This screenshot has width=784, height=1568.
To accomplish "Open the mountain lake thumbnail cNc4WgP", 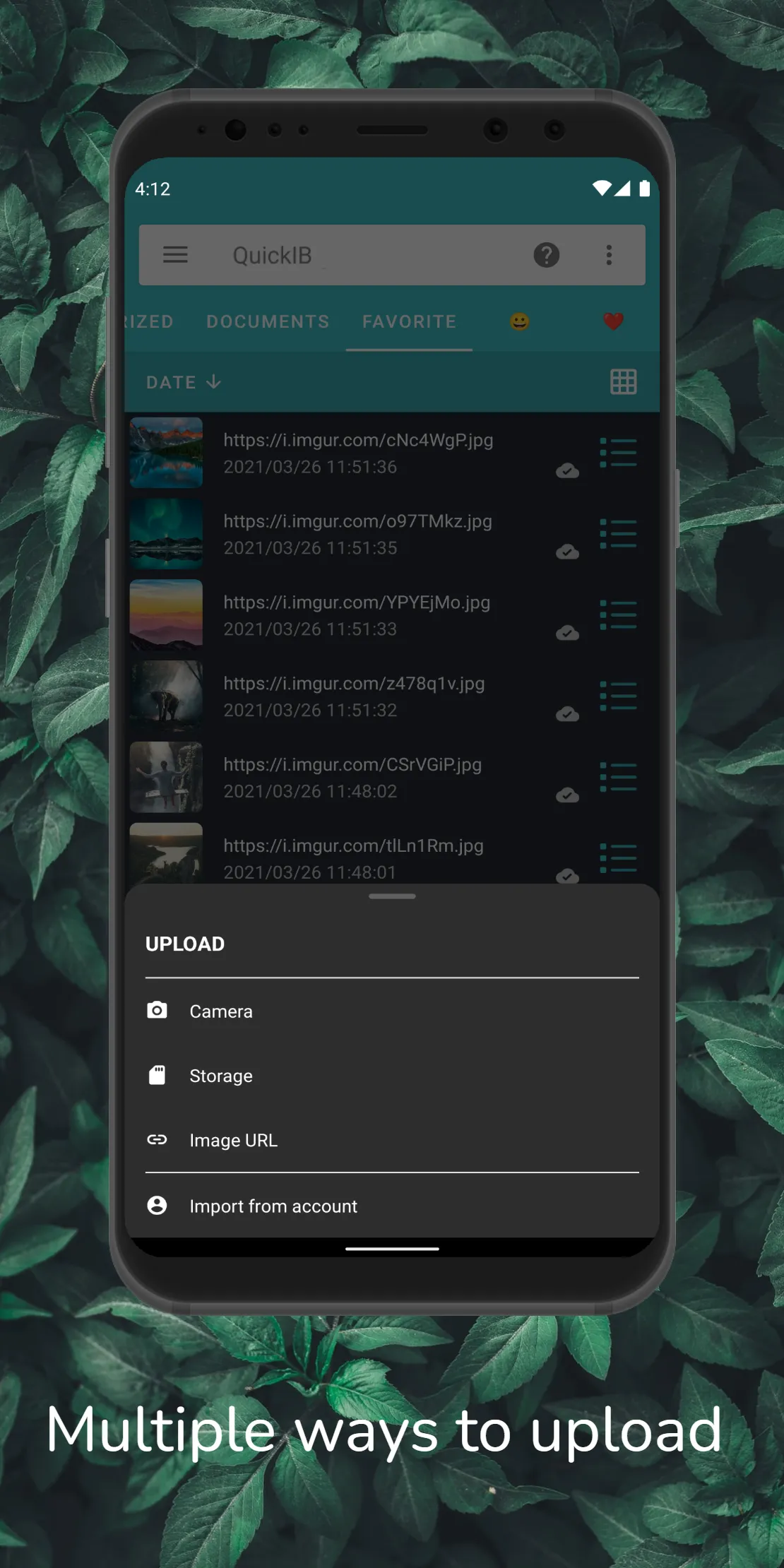I will click(x=166, y=453).
